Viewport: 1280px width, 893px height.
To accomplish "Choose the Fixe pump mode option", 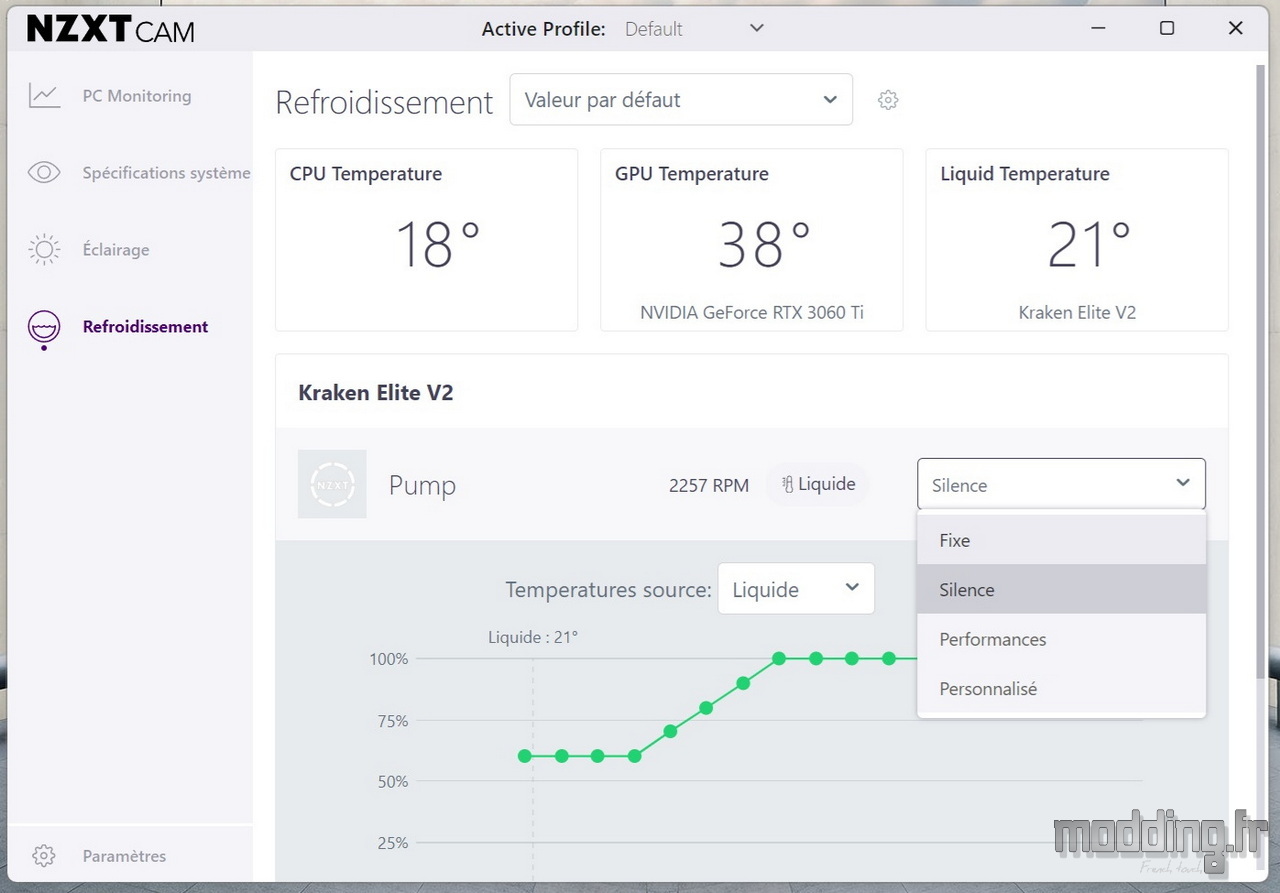I will click(x=1061, y=540).
